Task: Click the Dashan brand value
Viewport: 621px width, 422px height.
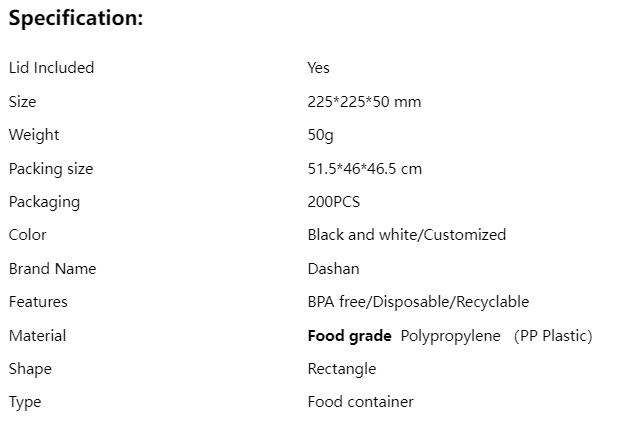Action: (333, 269)
